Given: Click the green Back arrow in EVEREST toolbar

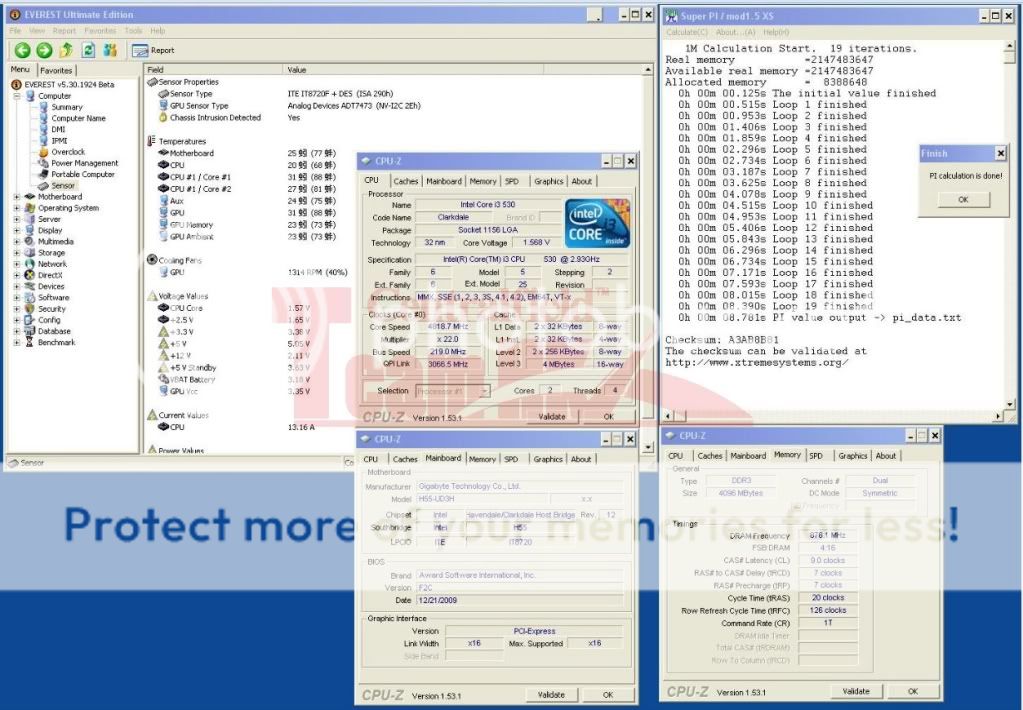Looking at the screenshot, I should pos(22,50).
